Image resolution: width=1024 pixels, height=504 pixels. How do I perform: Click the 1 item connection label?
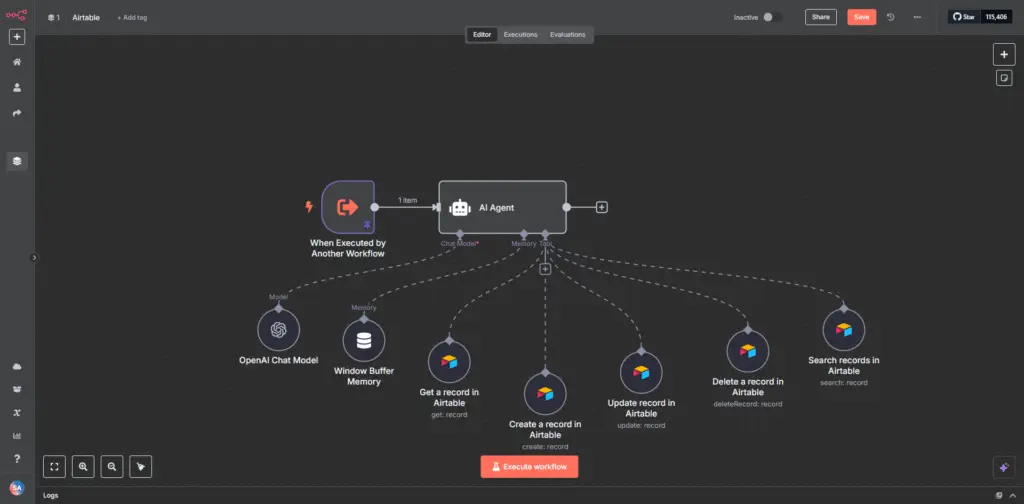408,200
